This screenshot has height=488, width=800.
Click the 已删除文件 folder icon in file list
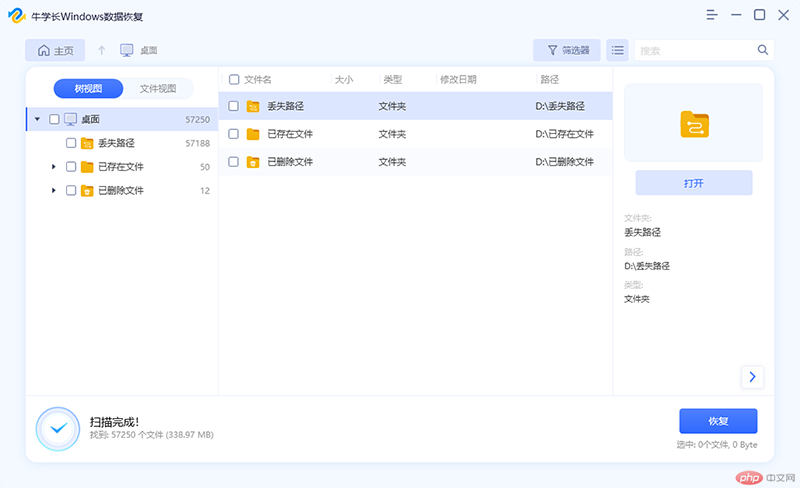(x=253, y=162)
